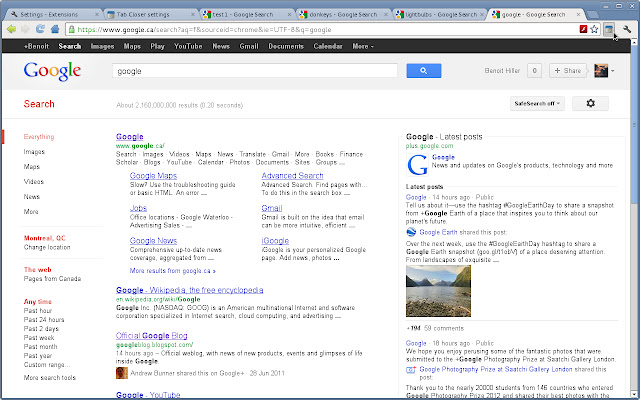Close the Settings - Extensions tab

pyautogui.click(x=97, y=14)
